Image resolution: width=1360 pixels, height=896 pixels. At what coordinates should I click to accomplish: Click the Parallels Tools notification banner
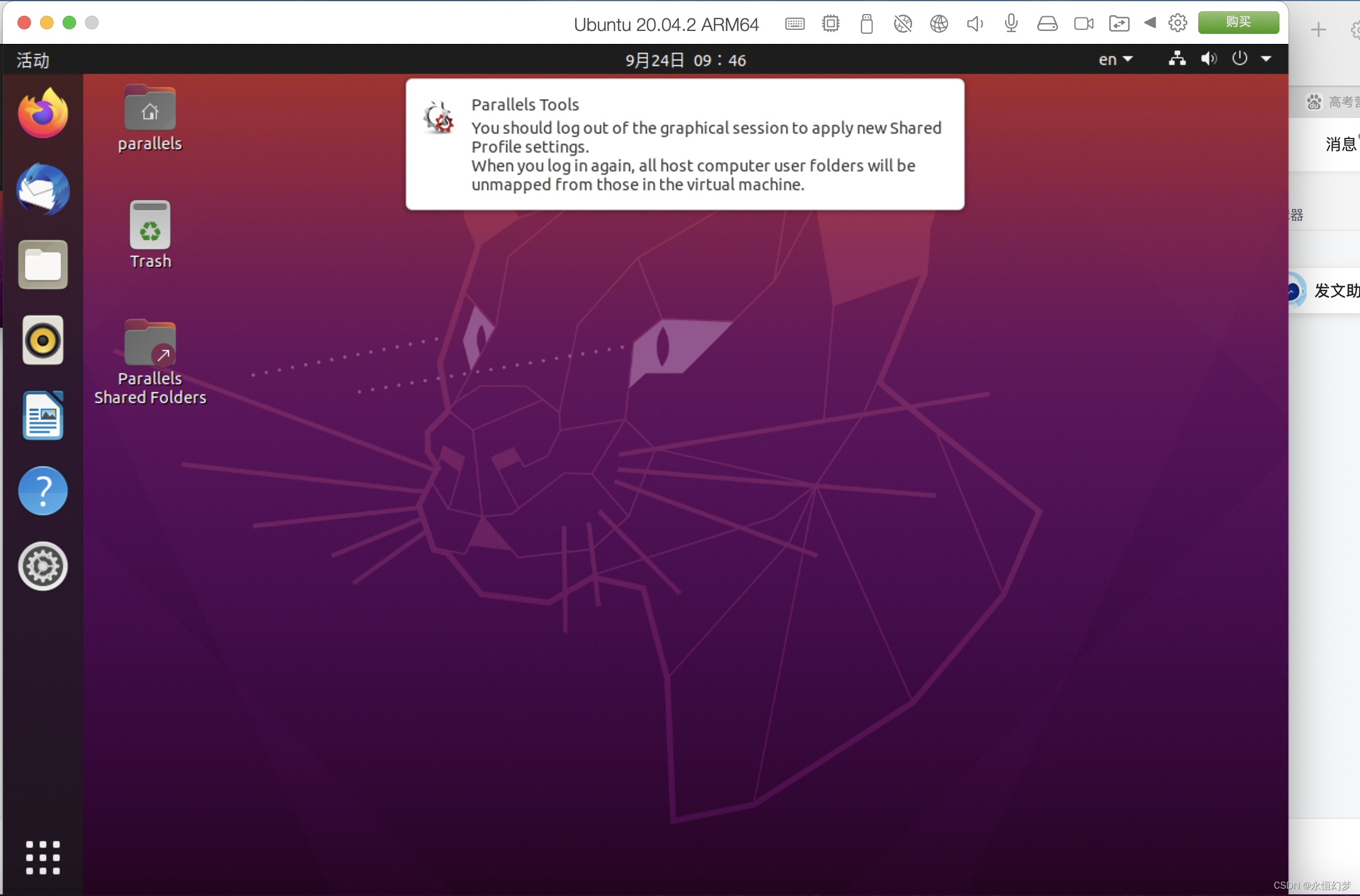point(685,144)
